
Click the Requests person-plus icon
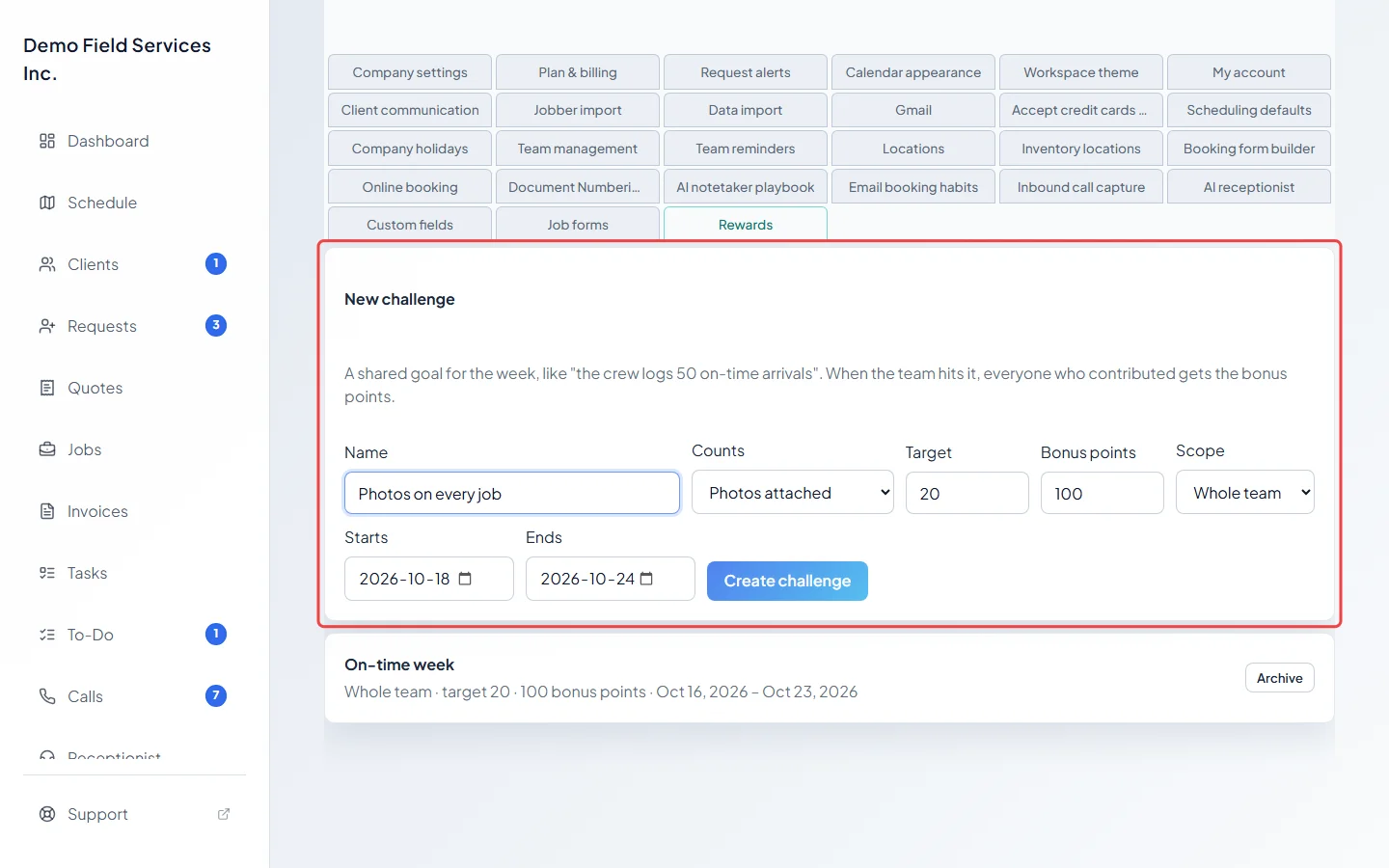(47, 326)
